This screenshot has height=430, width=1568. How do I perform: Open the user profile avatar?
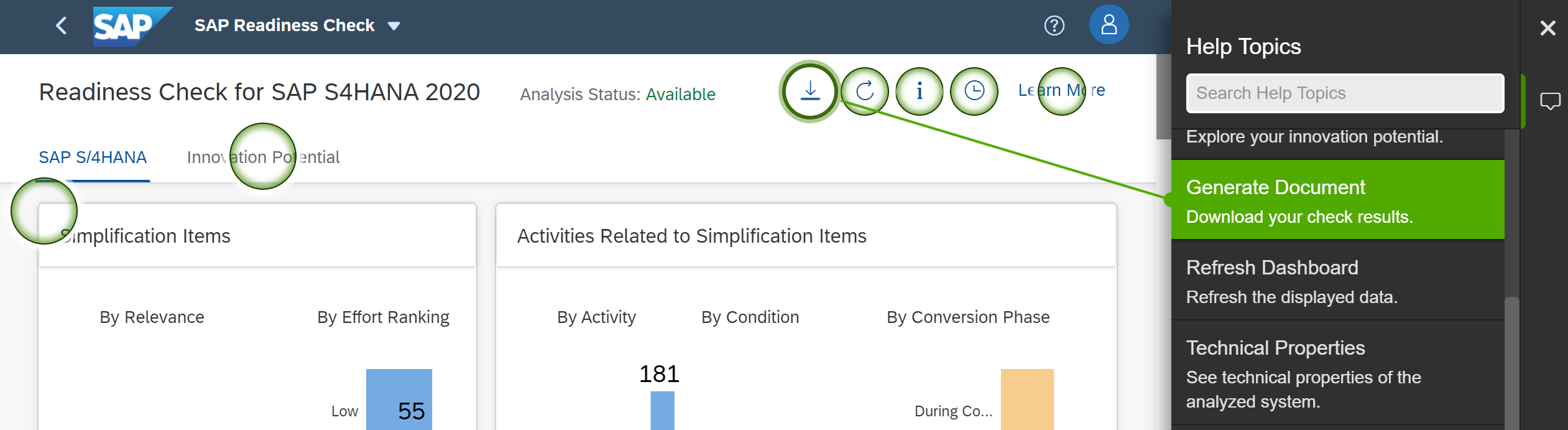pyautogui.click(x=1109, y=25)
